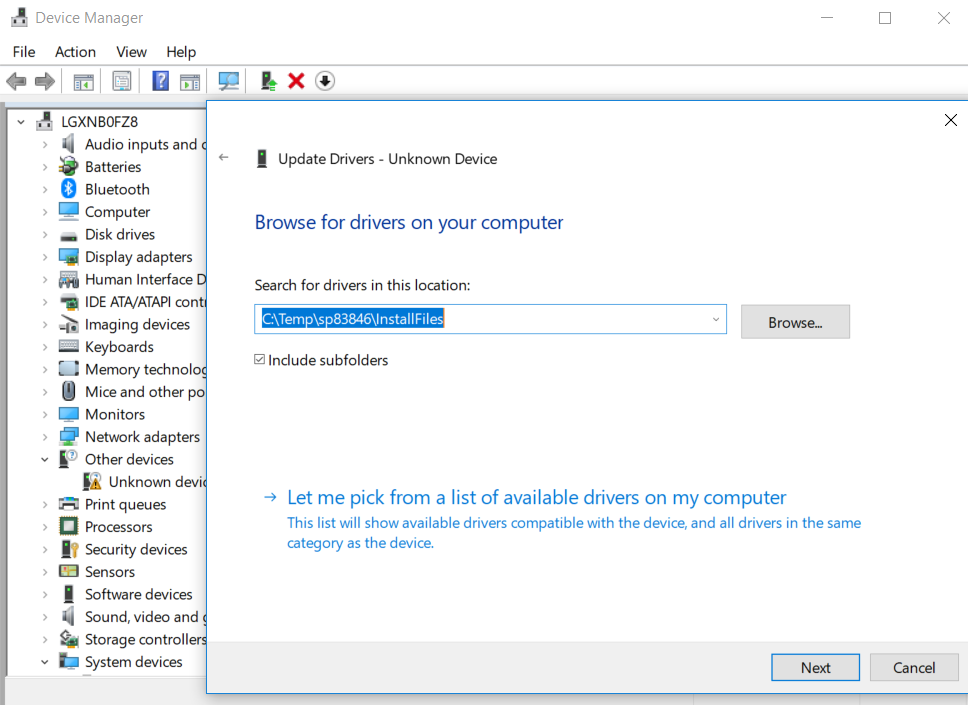
Task: Collapse the Other devices category
Action: pos(45,459)
